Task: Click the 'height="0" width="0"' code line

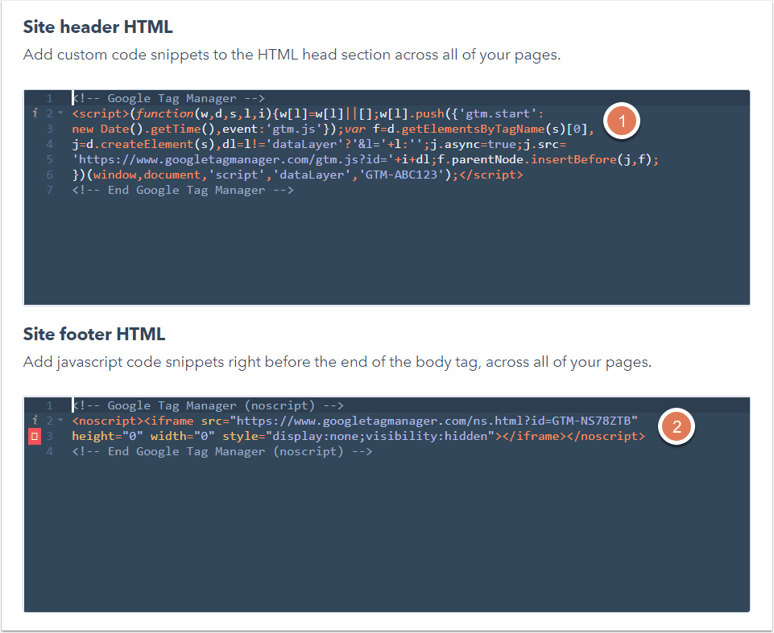Action: point(358,436)
